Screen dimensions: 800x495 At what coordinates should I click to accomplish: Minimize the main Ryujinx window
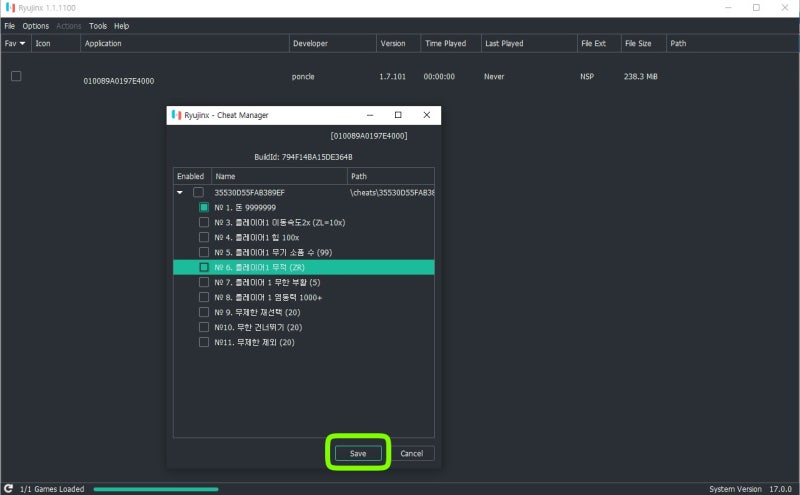(x=728, y=8)
